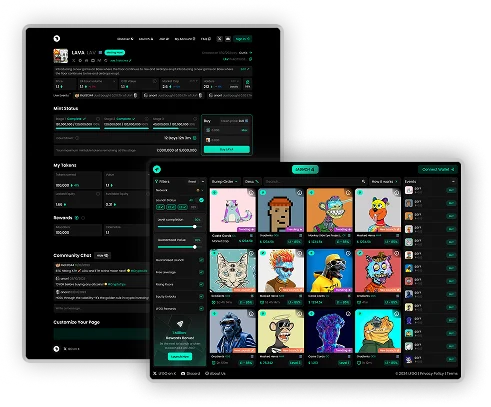The image size is (491, 407).
Task: Click the round icon atop the zombie cat card
Action: (396, 253)
